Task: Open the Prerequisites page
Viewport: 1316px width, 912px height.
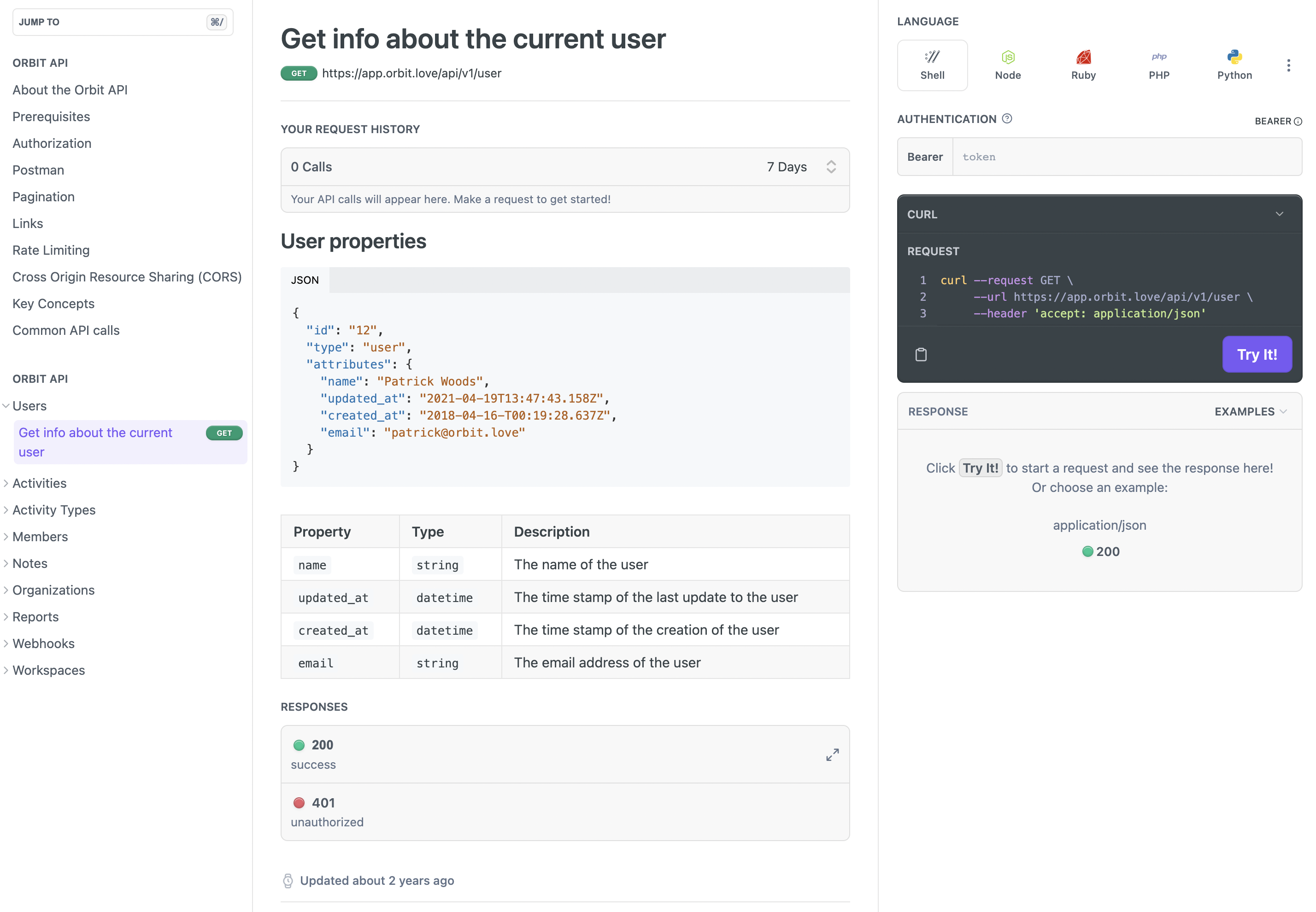Action: 52,117
